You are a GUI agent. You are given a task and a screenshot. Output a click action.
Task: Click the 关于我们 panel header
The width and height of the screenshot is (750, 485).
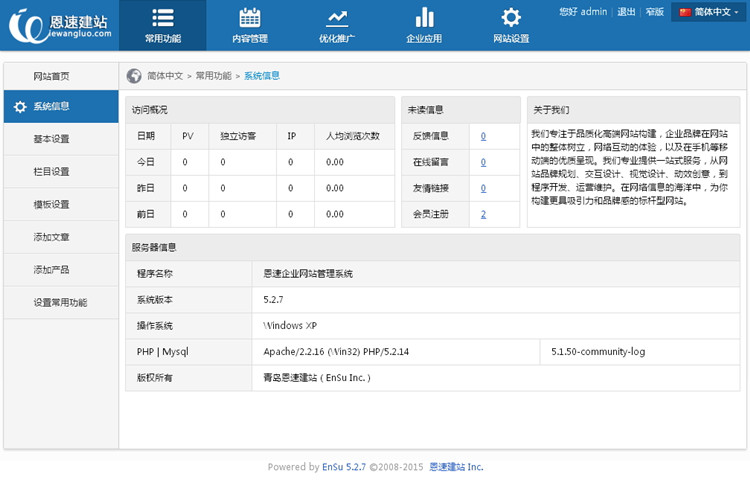coord(634,110)
